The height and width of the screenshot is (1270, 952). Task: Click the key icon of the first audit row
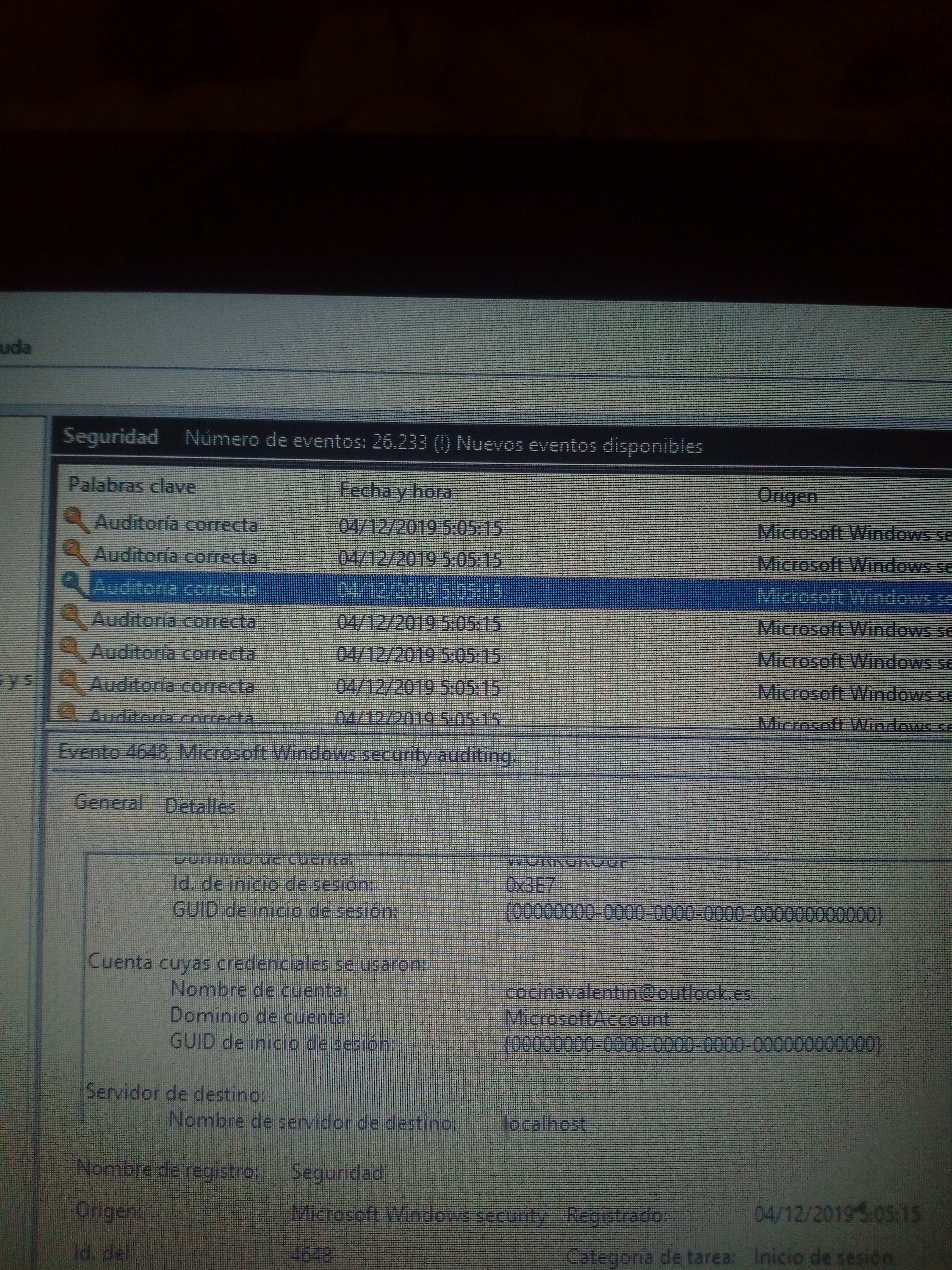(75, 520)
